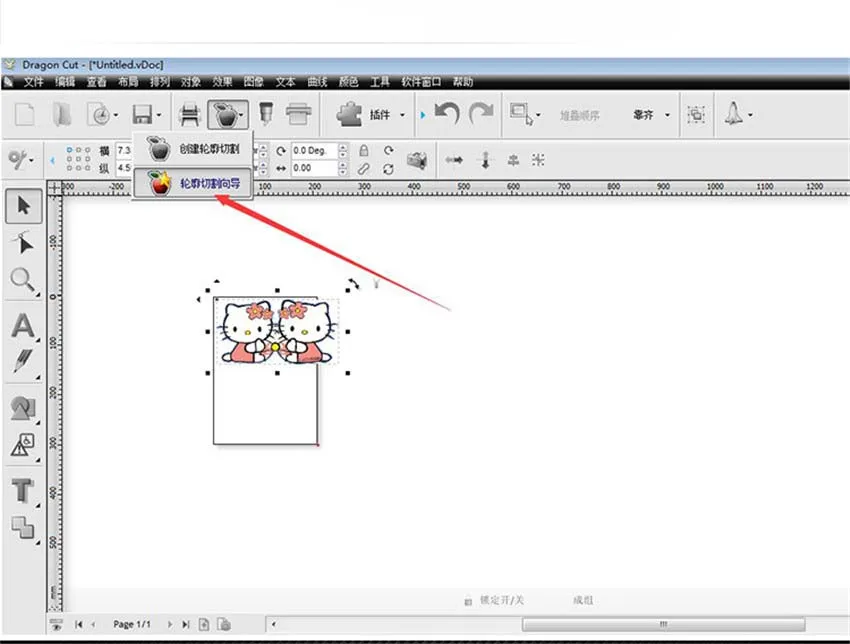Image resolution: width=850 pixels, height=644 pixels.
Task: Expand toolbar with blue right triangle
Action: pos(423,115)
